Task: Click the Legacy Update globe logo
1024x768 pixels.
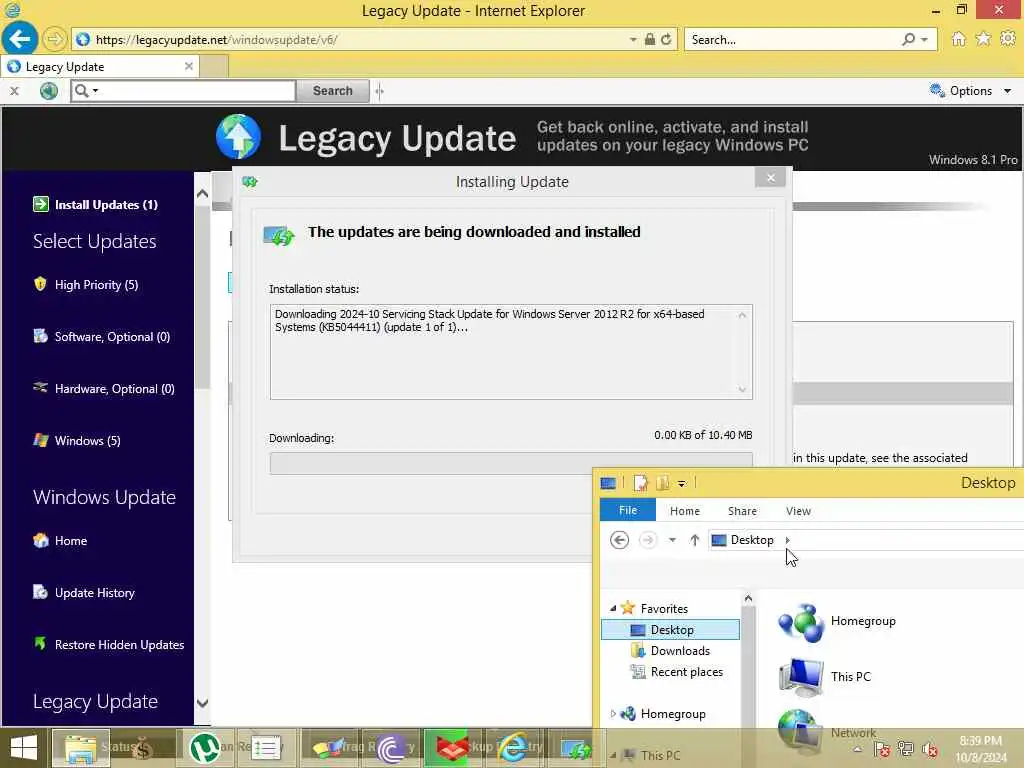Action: [x=238, y=137]
